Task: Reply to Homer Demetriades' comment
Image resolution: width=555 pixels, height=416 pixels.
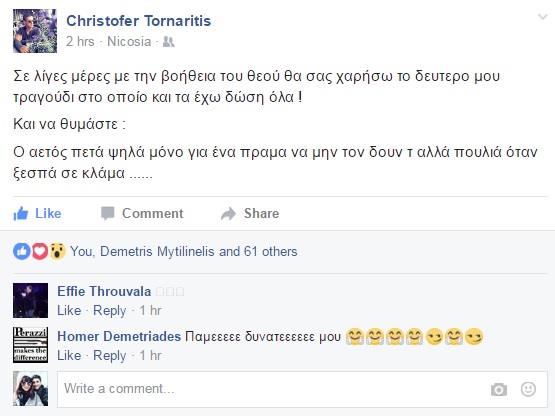Action: click(109, 355)
